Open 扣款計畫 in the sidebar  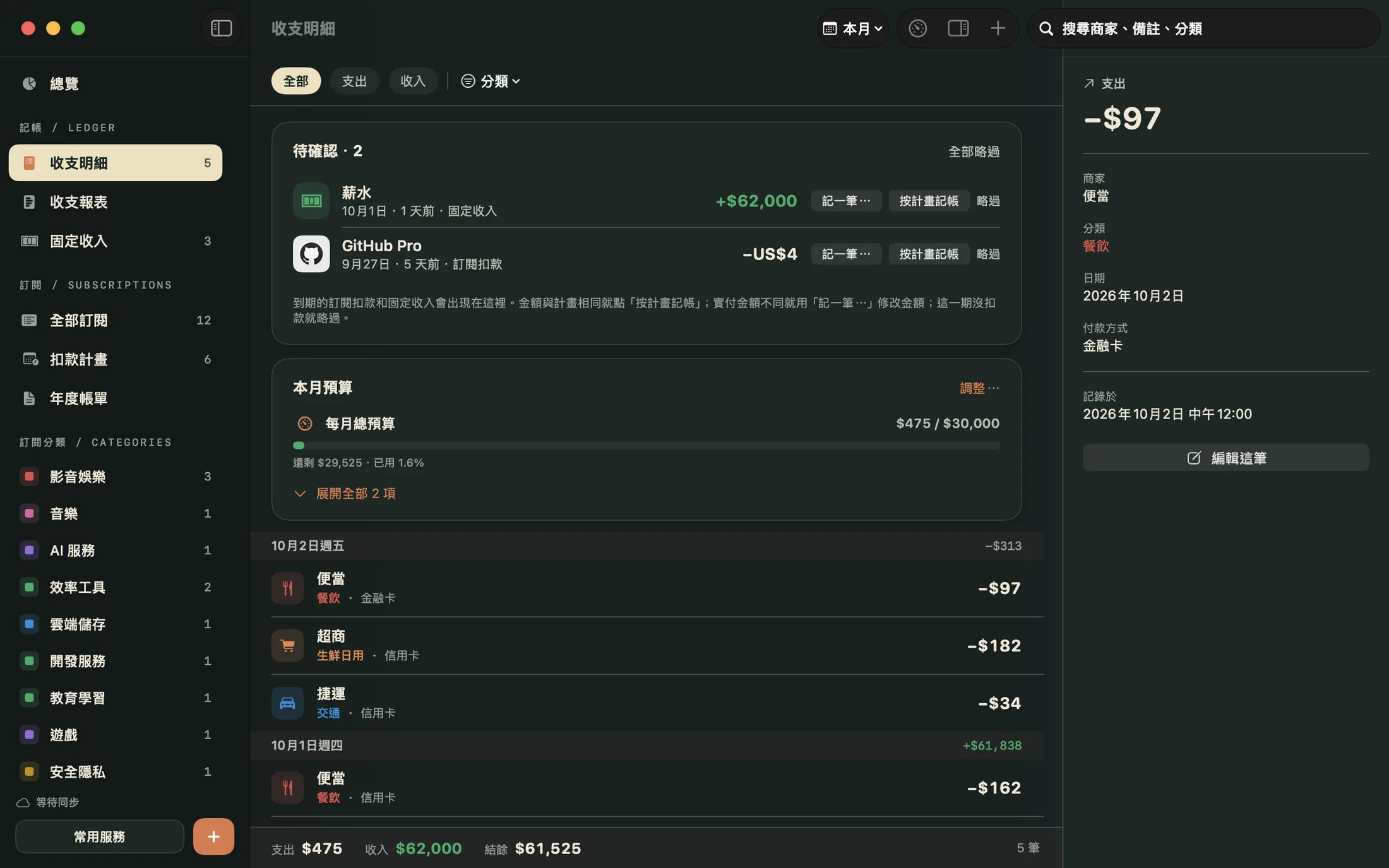coord(116,359)
